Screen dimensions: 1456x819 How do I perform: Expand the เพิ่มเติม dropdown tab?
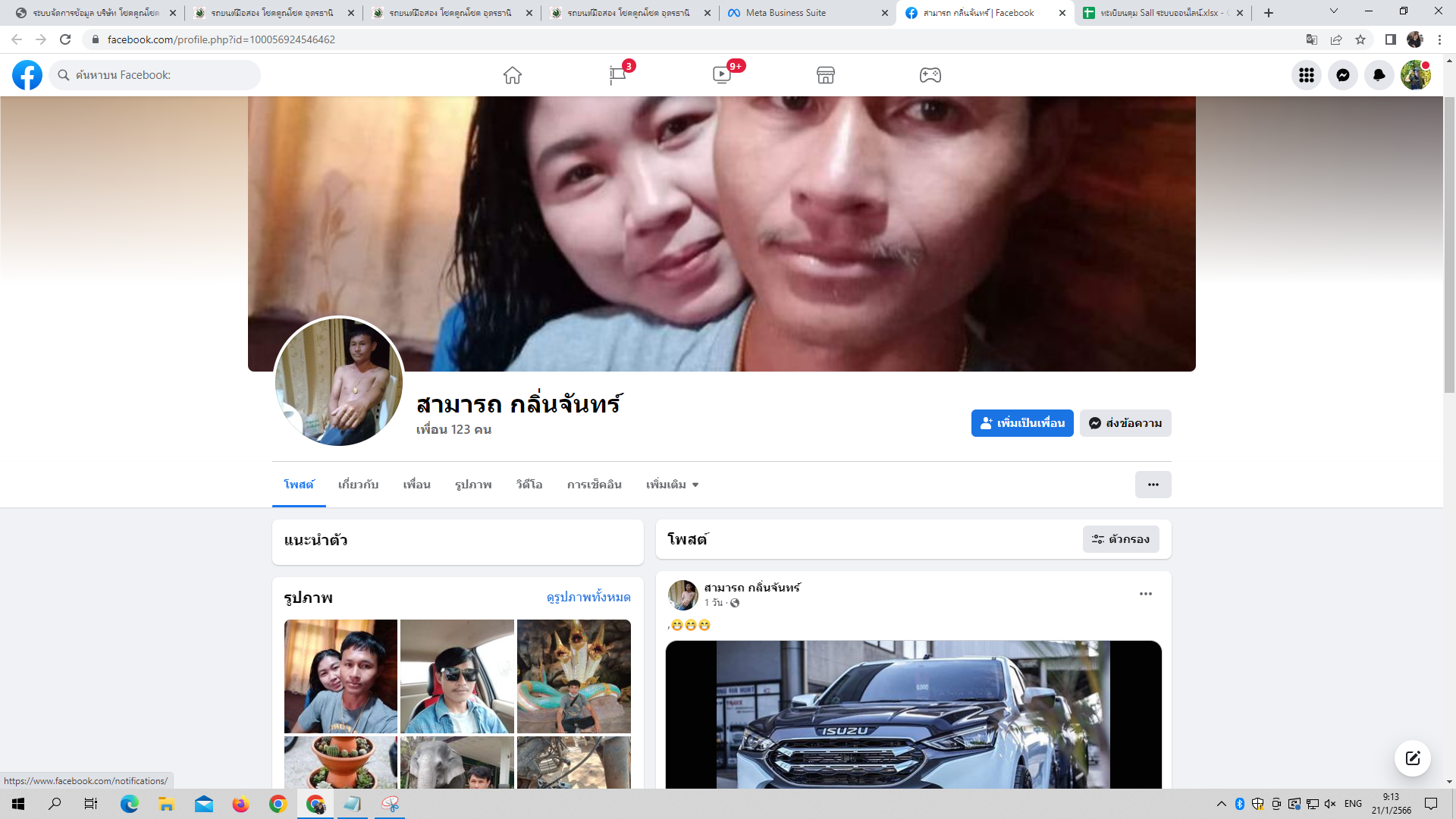coord(672,485)
